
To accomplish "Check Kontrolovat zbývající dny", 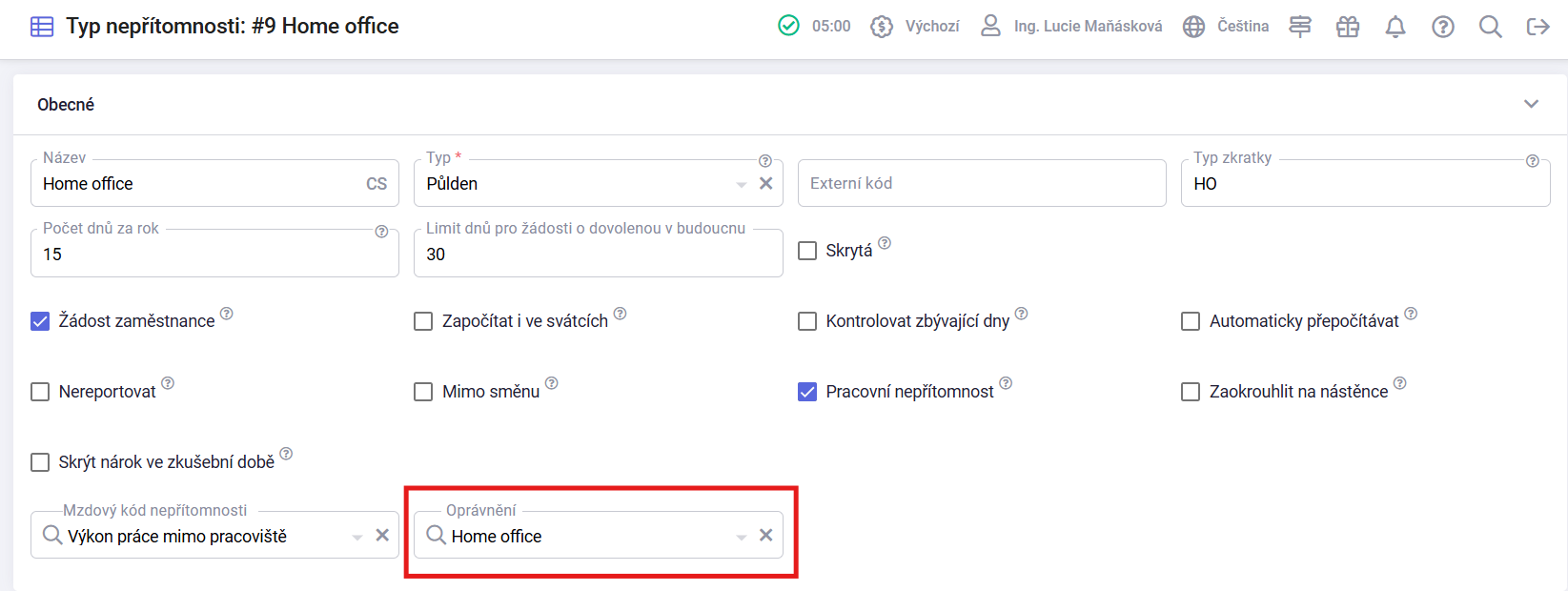I will (x=807, y=321).
